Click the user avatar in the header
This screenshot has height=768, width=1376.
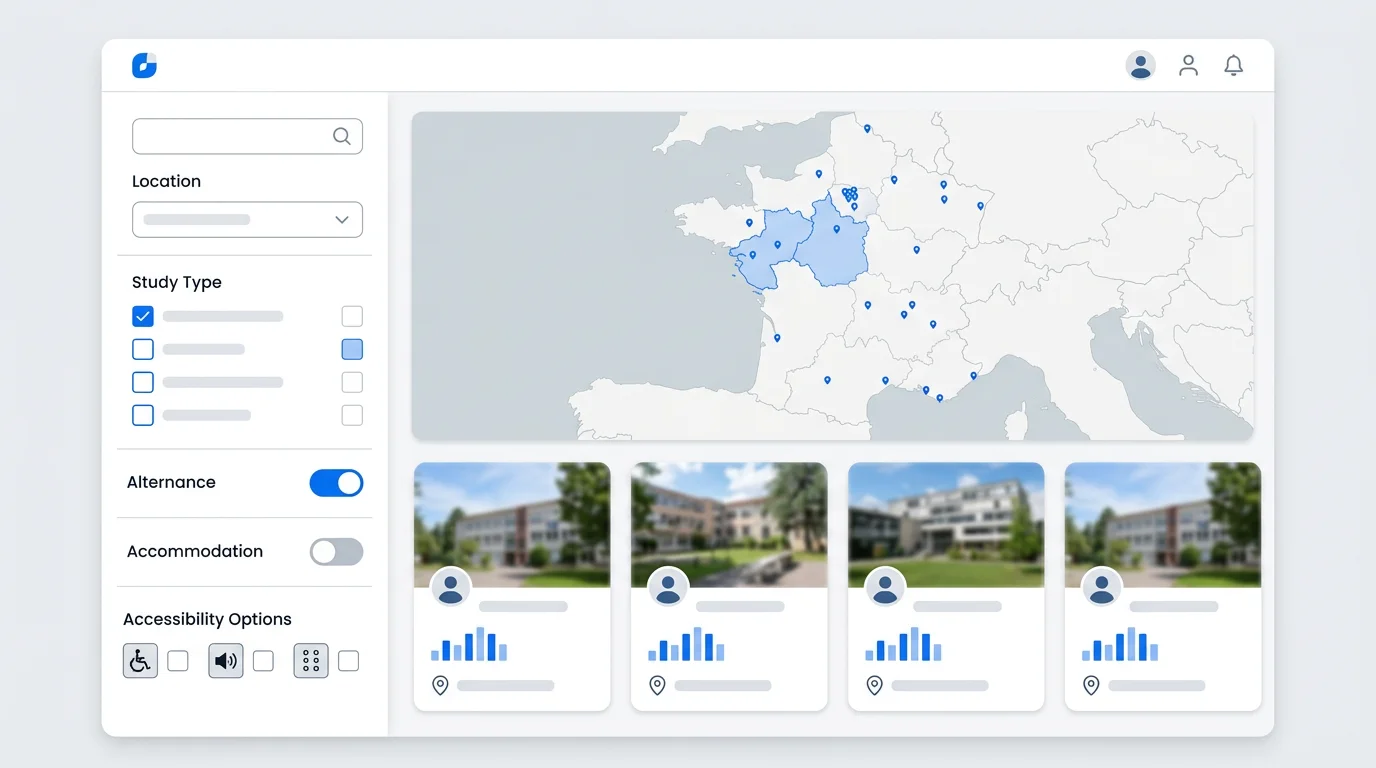(1140, 64)
